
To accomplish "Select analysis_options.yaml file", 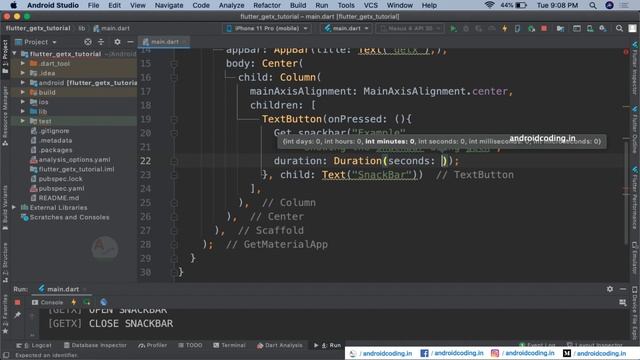I will pos(74,160).
